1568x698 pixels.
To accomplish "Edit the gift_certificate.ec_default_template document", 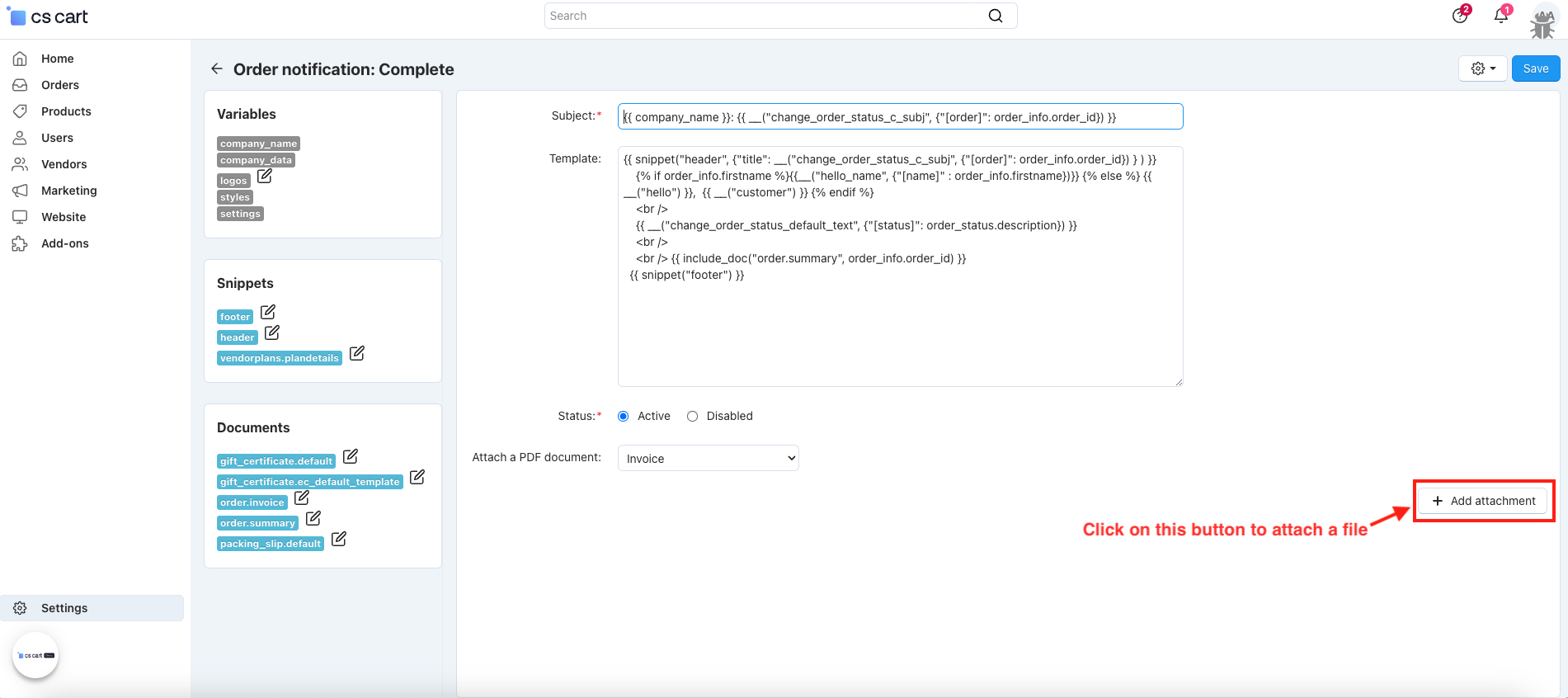I will click(417, 477).
